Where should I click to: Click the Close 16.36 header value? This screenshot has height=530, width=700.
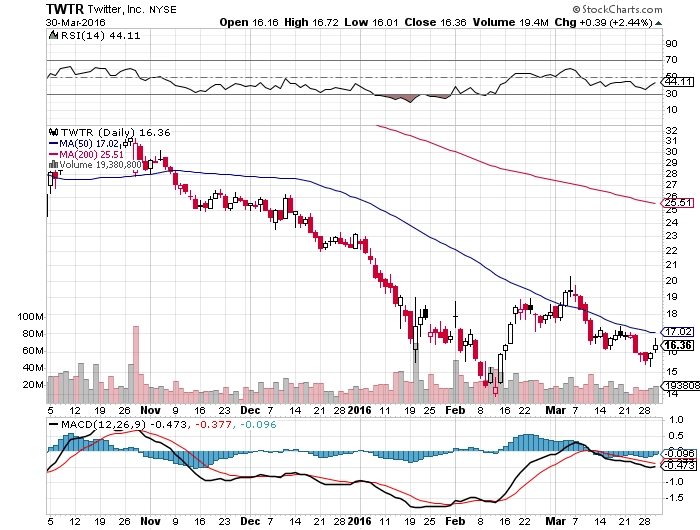435,22
